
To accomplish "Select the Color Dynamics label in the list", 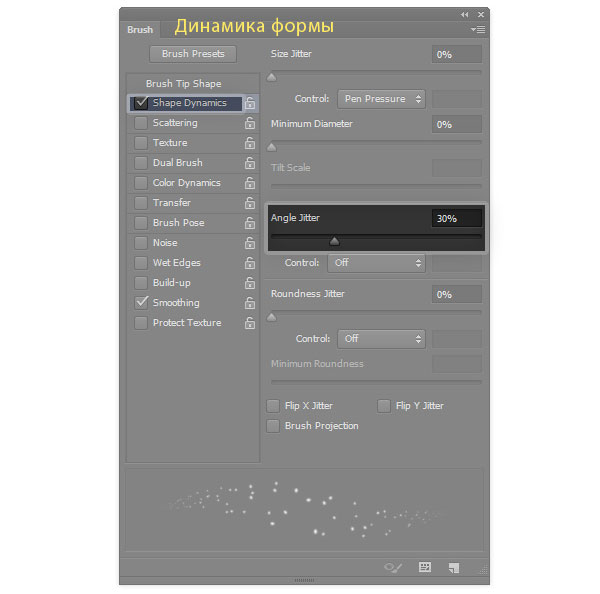I will [x=186, y=183].
